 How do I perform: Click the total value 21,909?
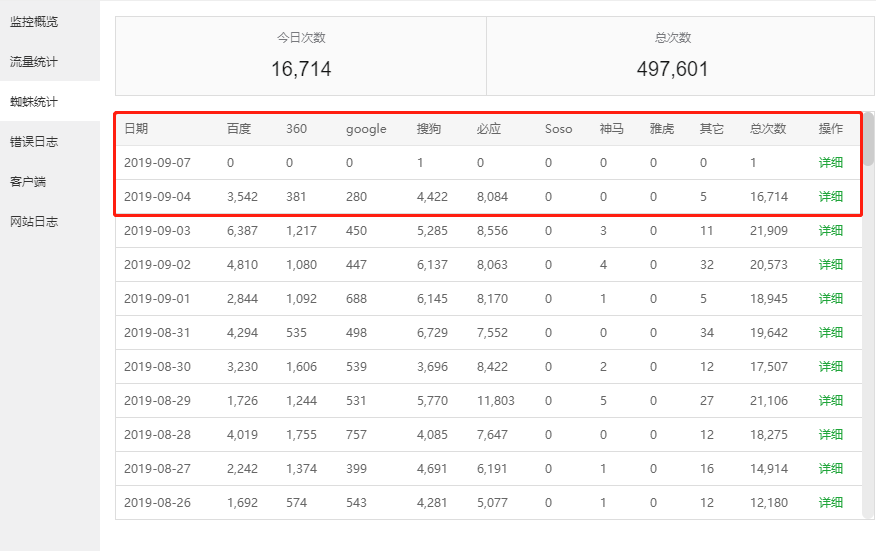(x=769, y=231)
